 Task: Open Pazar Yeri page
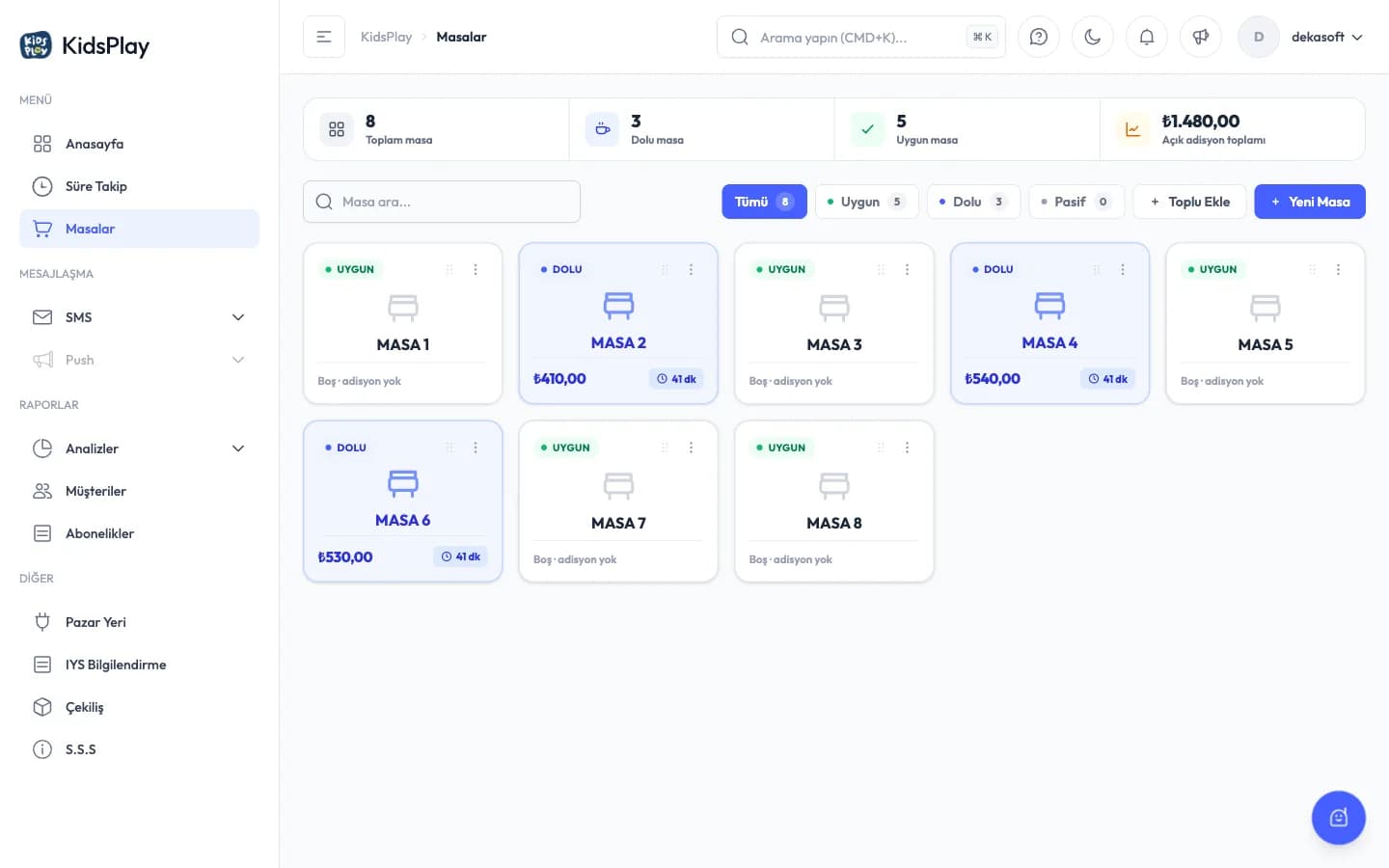139,622
